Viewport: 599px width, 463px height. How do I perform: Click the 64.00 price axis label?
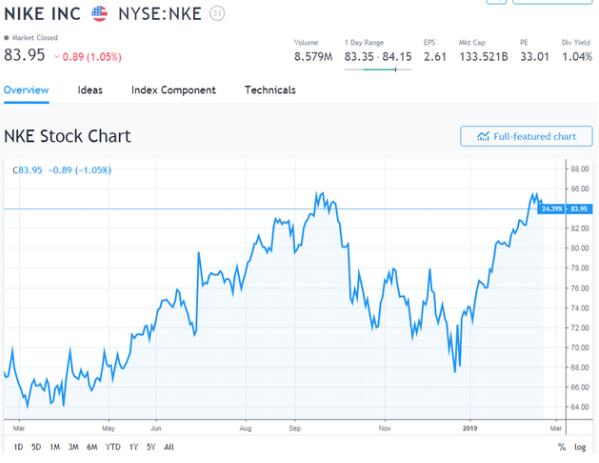pyautogui.click(x=580, y=407)
